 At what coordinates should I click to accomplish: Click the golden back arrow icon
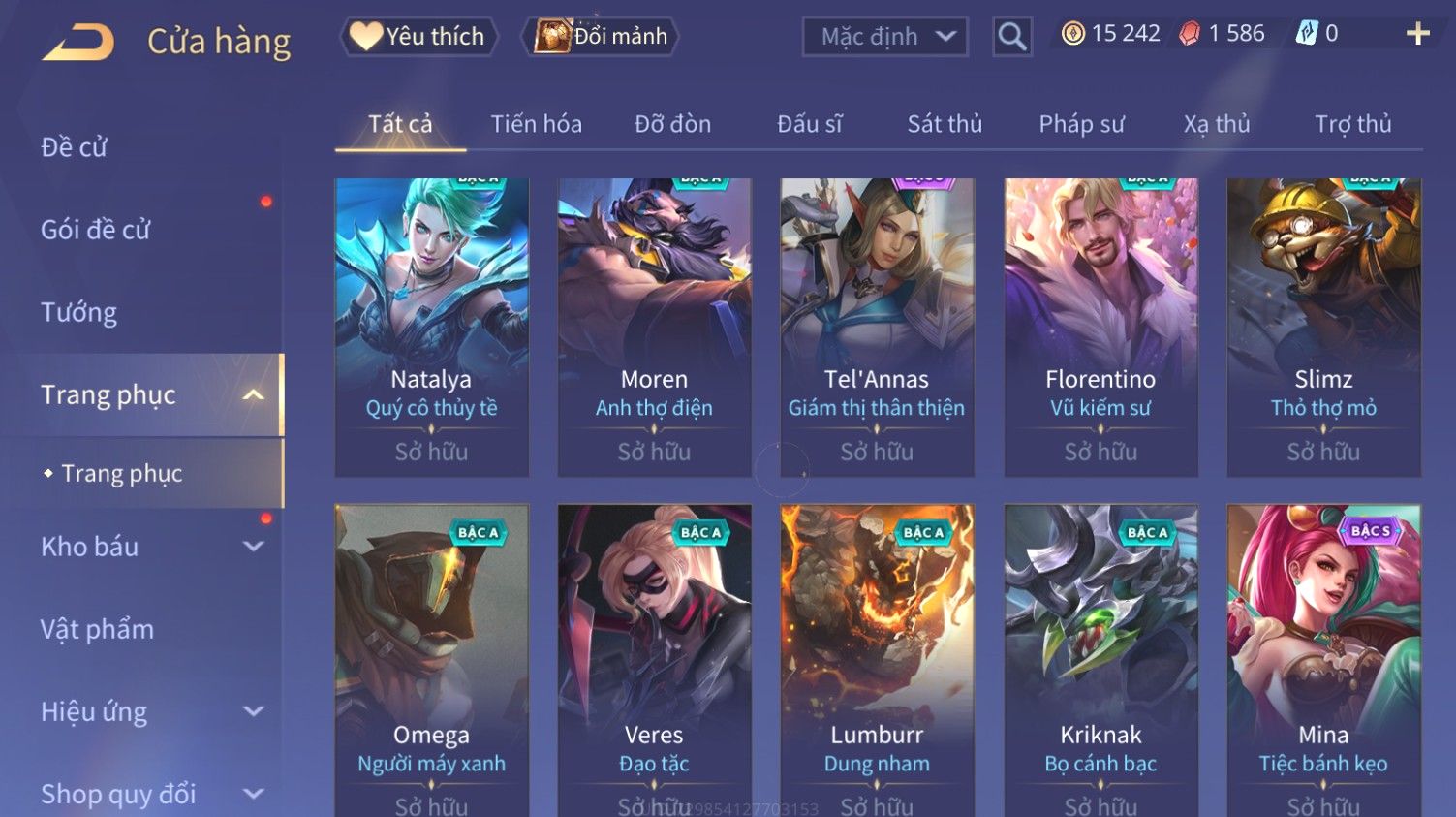pyautogui.click(x=77, y=43)
